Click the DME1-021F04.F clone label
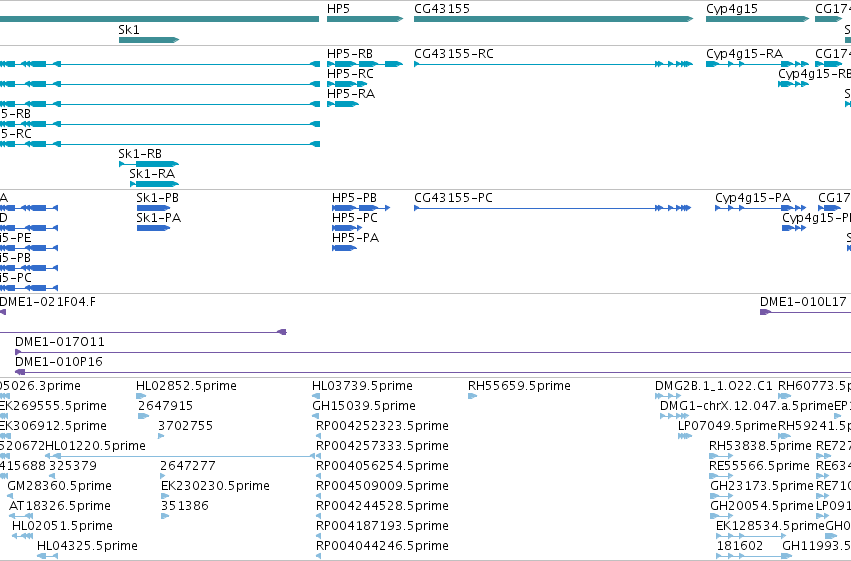The image size is (851, 561). point(48,302)
